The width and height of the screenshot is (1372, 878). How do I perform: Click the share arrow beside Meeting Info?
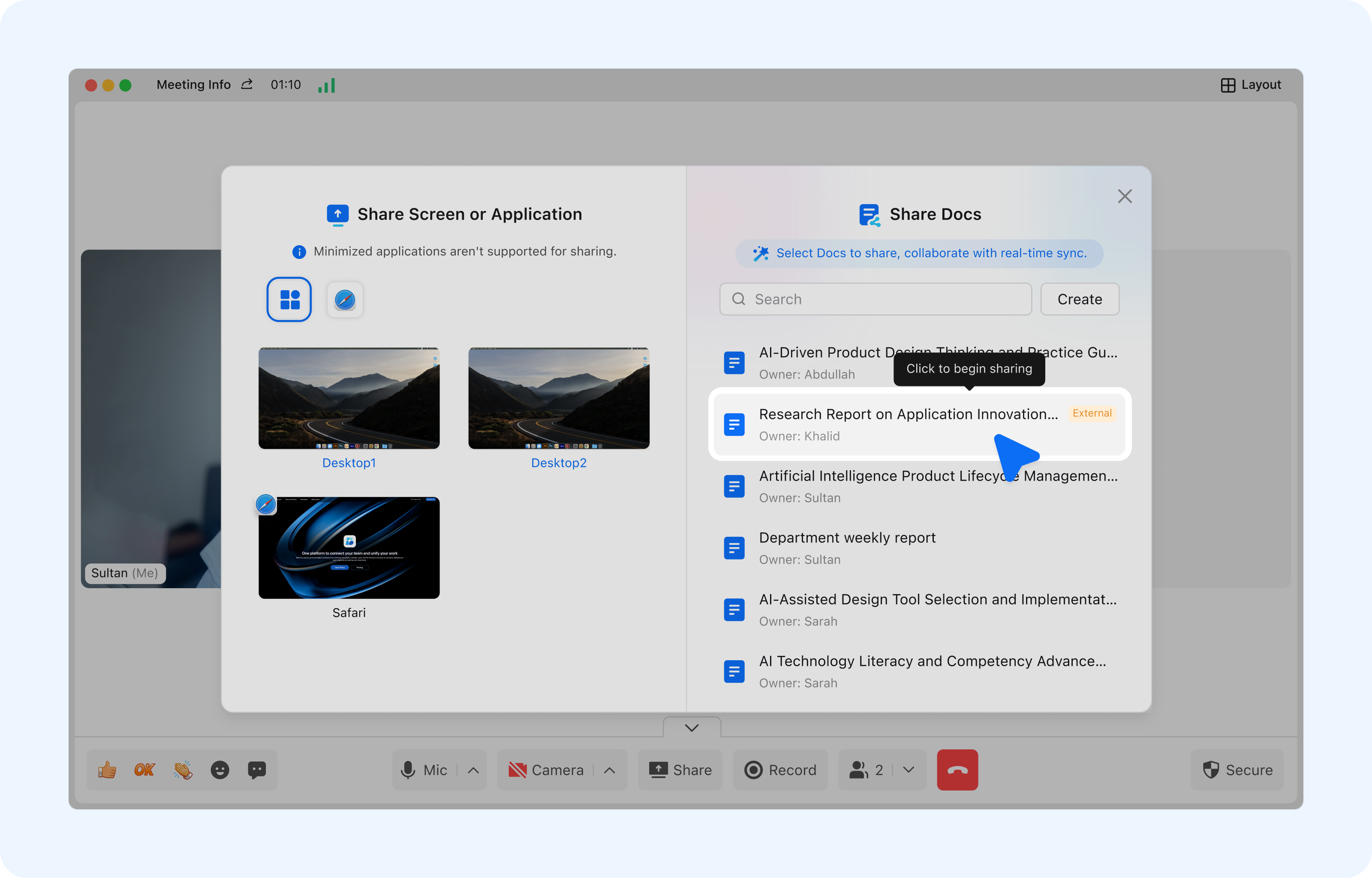tap(247, 84)
